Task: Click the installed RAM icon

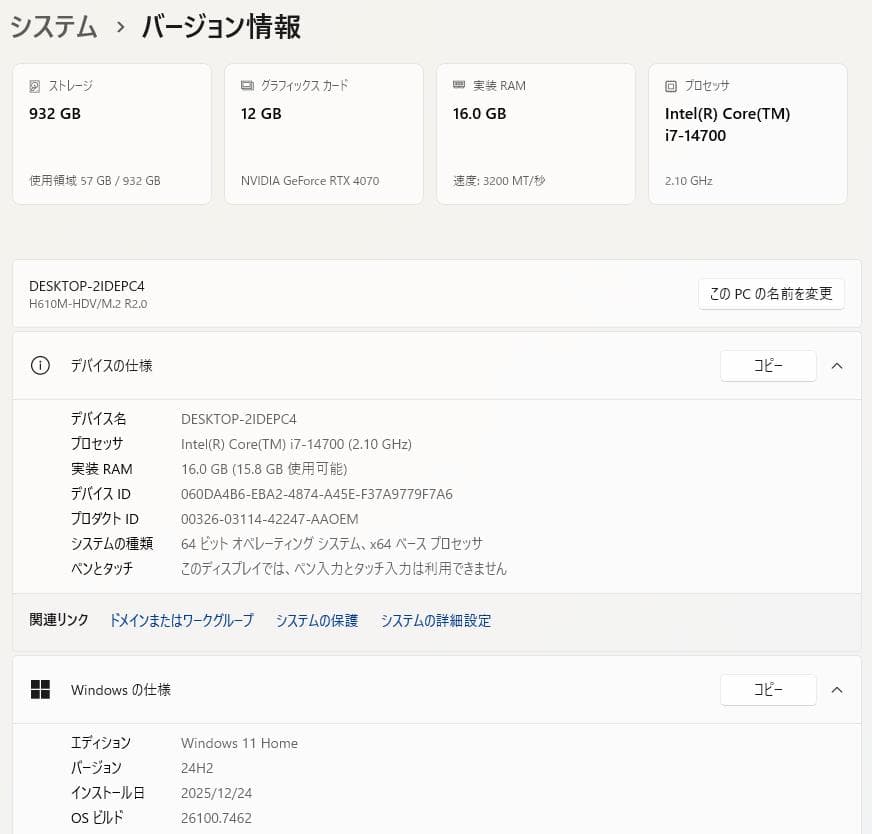Action: point(459,85)
